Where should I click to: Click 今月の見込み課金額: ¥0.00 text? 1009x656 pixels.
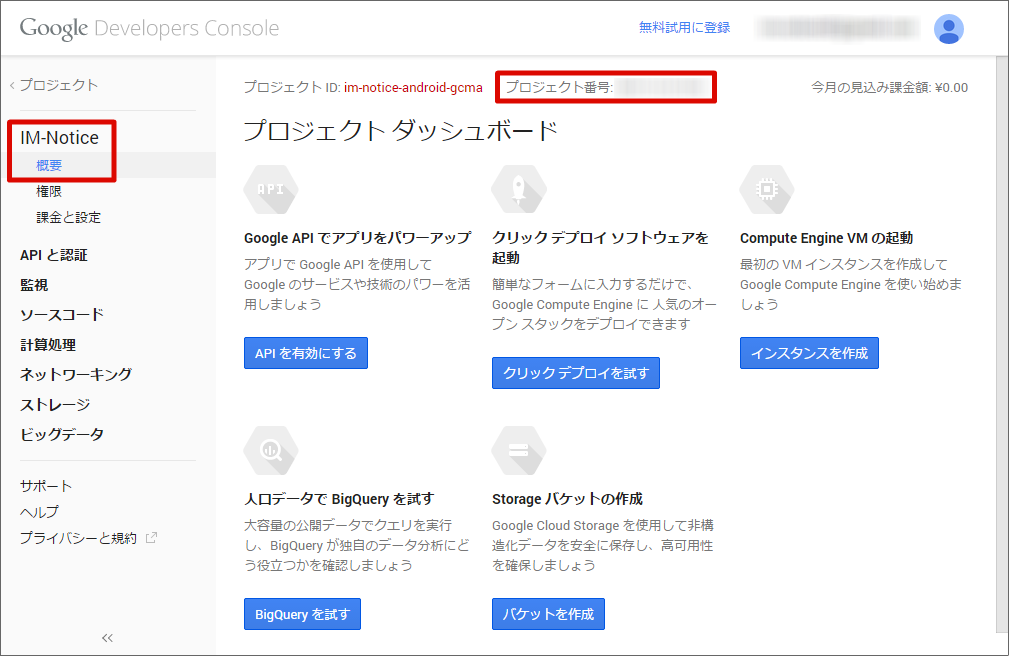[889, 88]
